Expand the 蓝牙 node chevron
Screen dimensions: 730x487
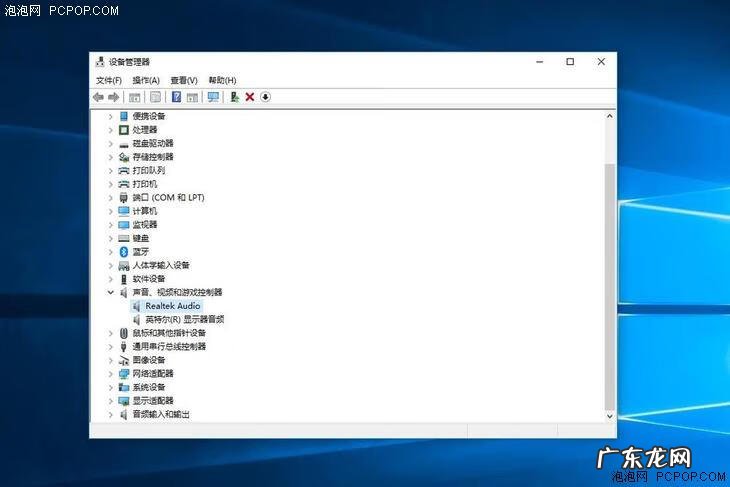[x=111, y=252]
